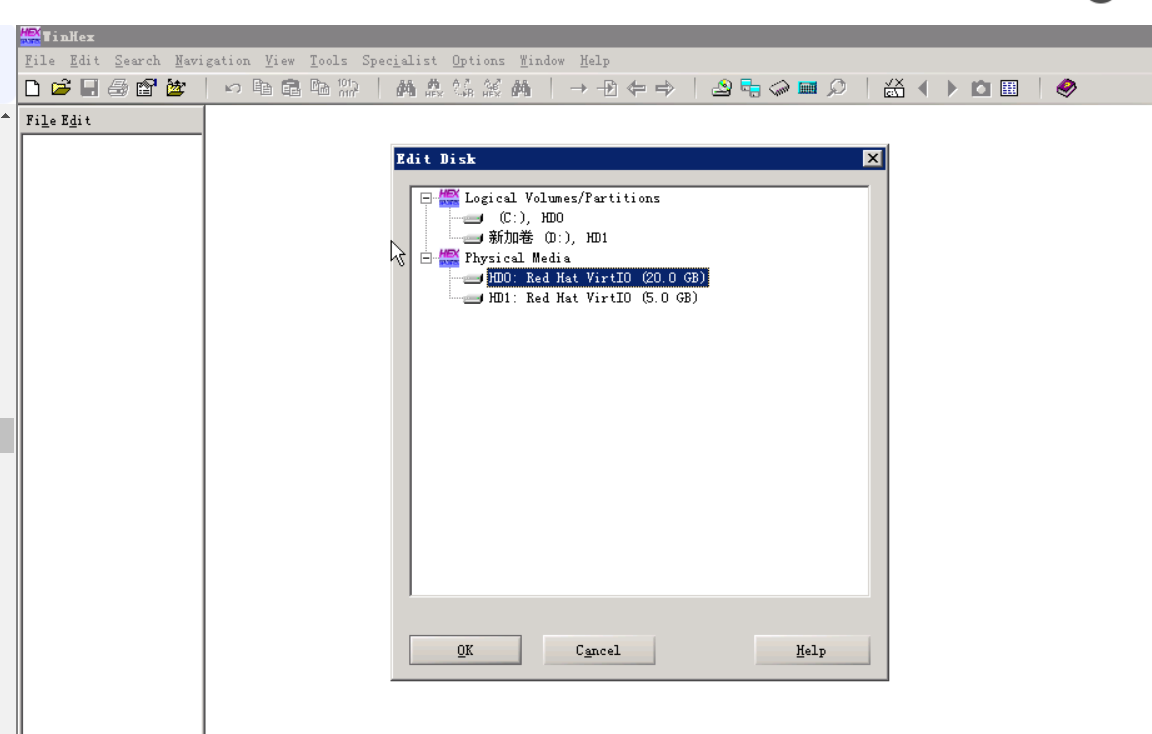Click the Undo arrow icon
1152x734 pixels.
pos(233,88)
